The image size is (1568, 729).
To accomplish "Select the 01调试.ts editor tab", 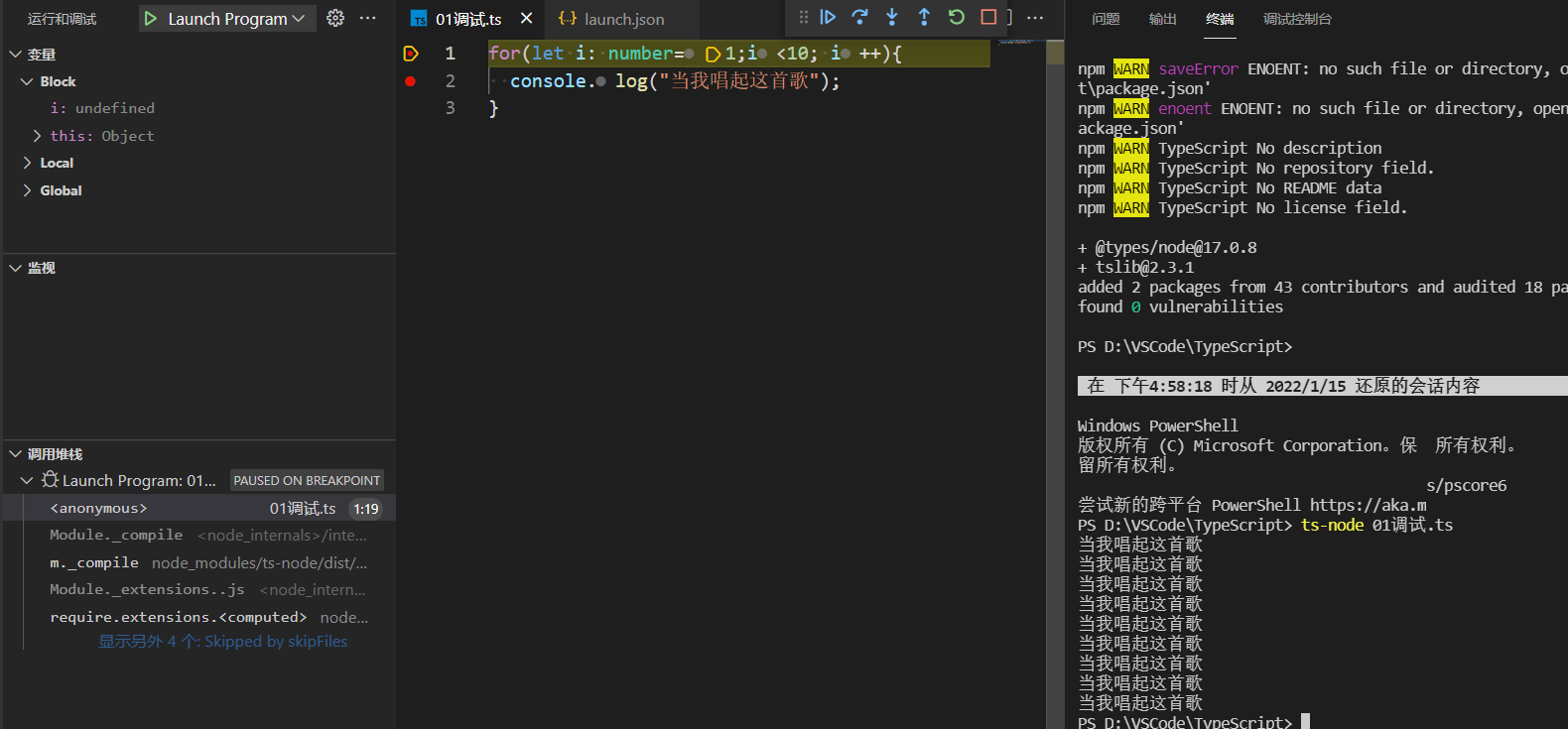I will click(468, 19).
